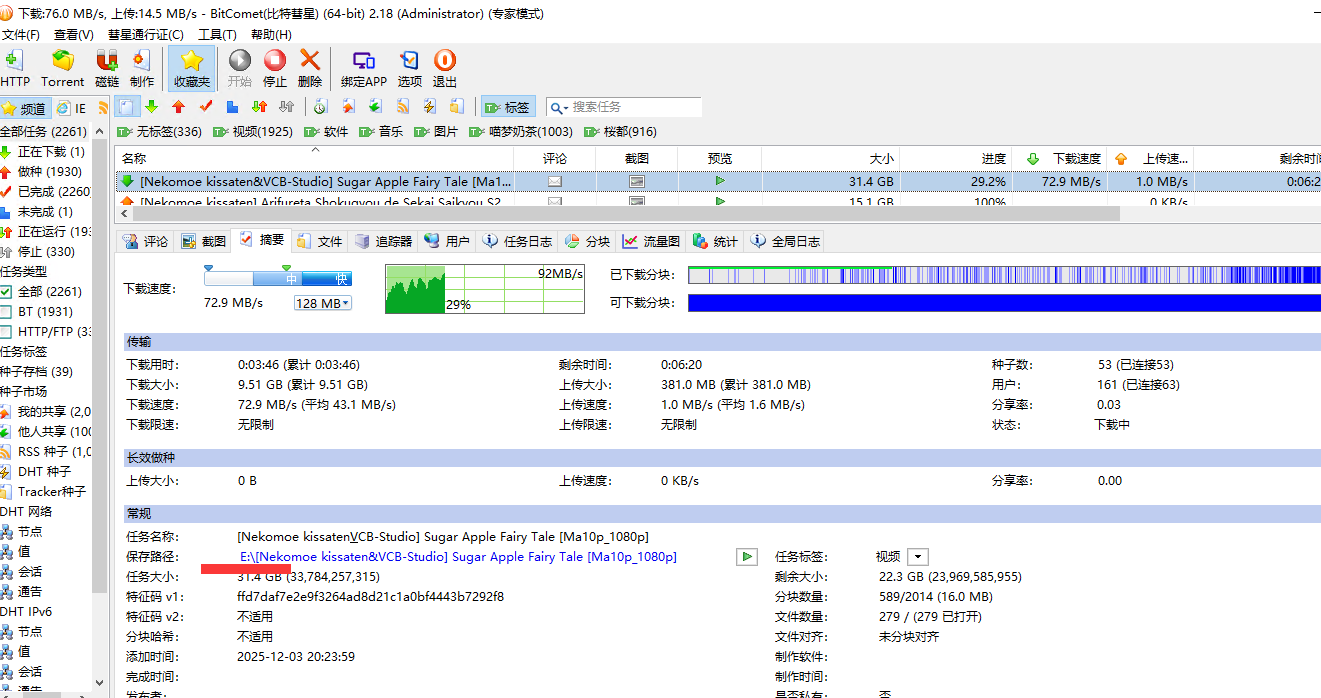Toggle the 全部 (2261) checkbox

point(6,292)
